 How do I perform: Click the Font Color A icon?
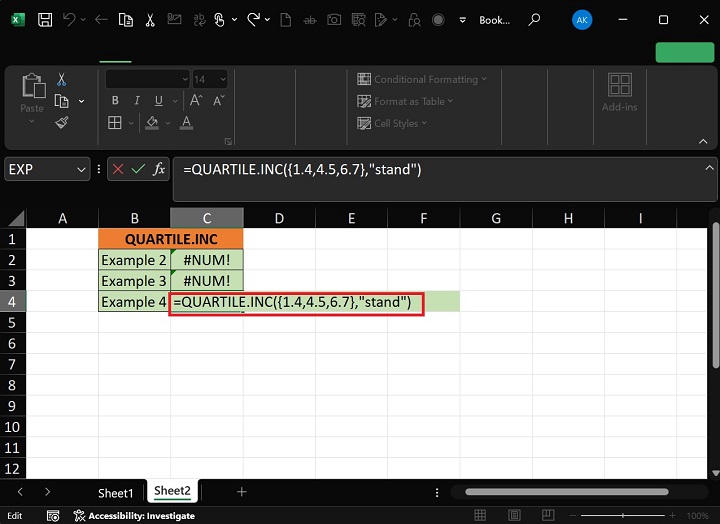pos(186,123)
